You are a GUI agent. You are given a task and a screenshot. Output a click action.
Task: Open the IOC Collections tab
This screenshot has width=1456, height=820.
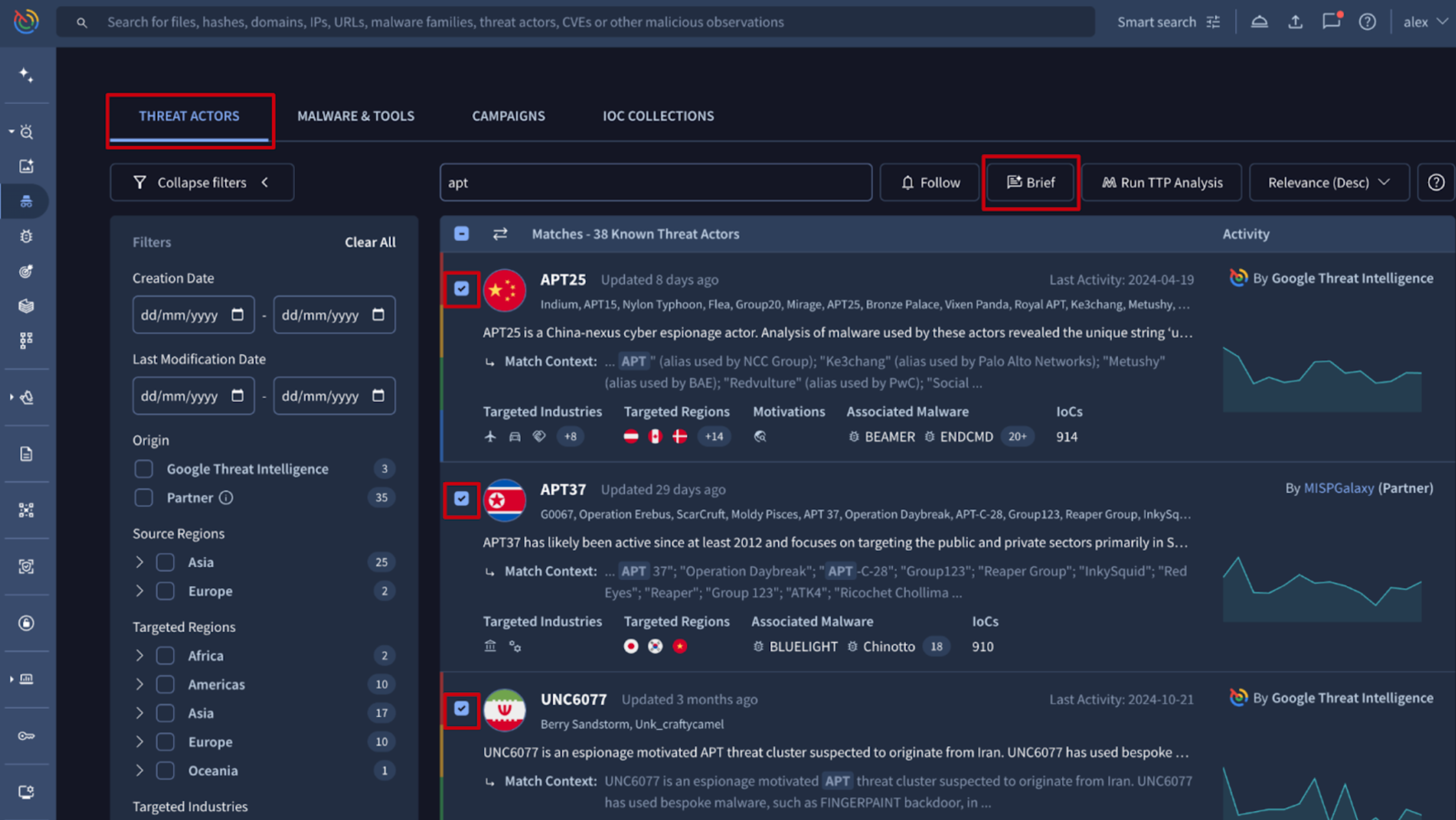coord(658,116)
